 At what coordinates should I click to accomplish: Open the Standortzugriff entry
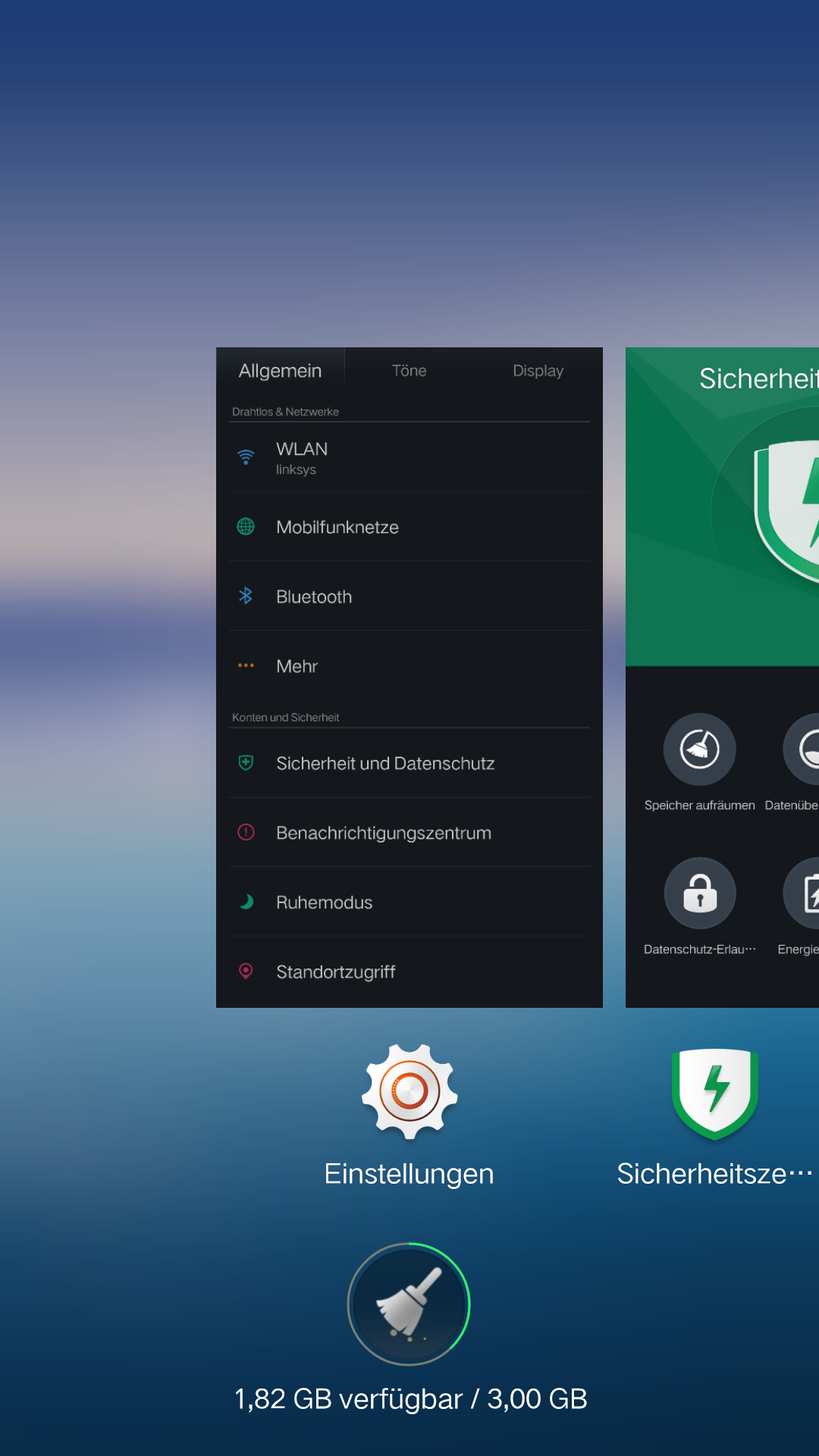pos(409,971)
